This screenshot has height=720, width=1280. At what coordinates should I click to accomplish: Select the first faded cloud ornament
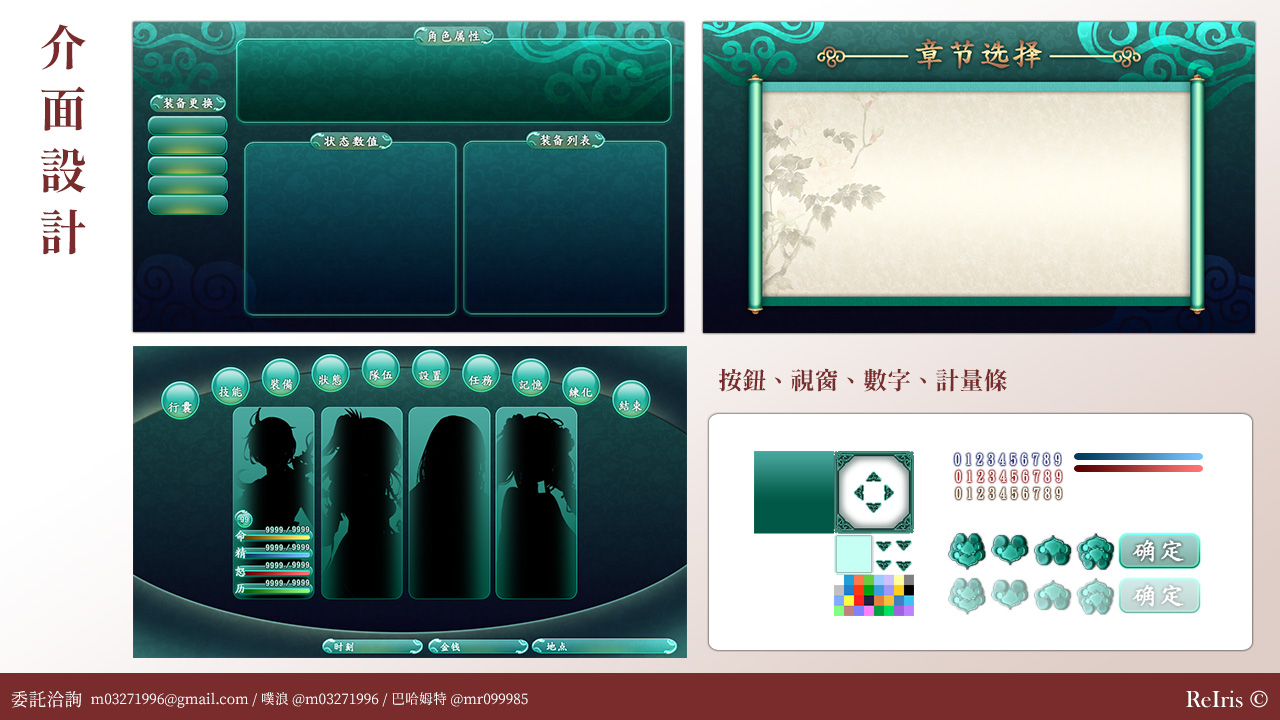[967, 596]
